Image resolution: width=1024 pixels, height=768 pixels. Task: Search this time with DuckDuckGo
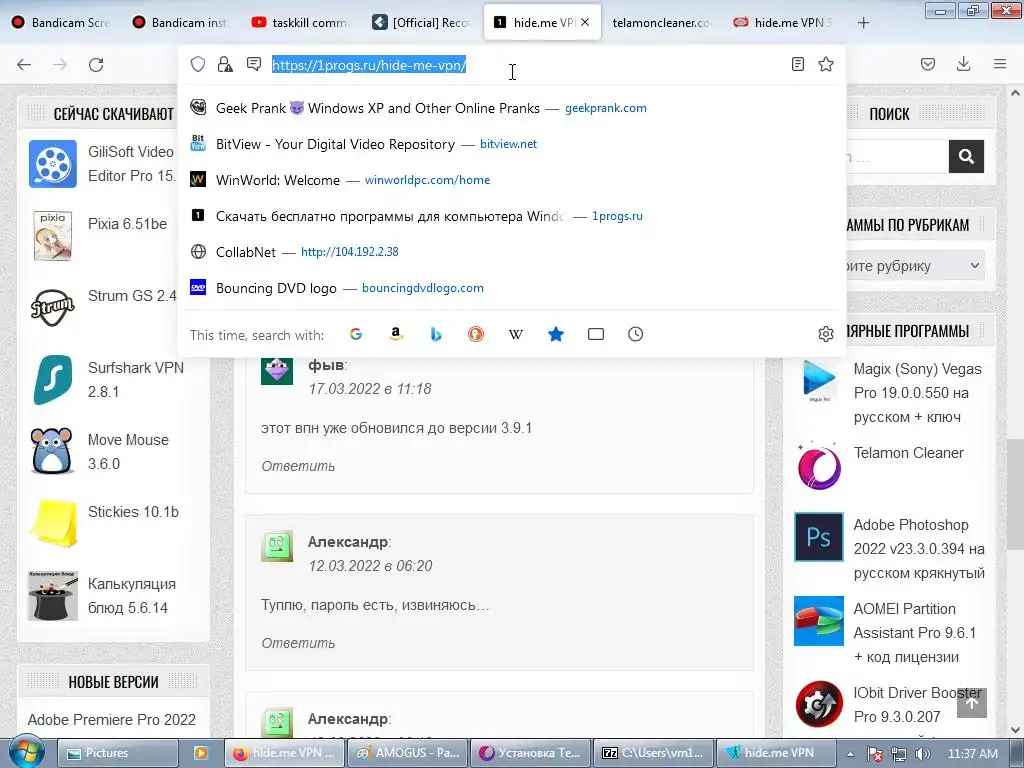[476, 334]
